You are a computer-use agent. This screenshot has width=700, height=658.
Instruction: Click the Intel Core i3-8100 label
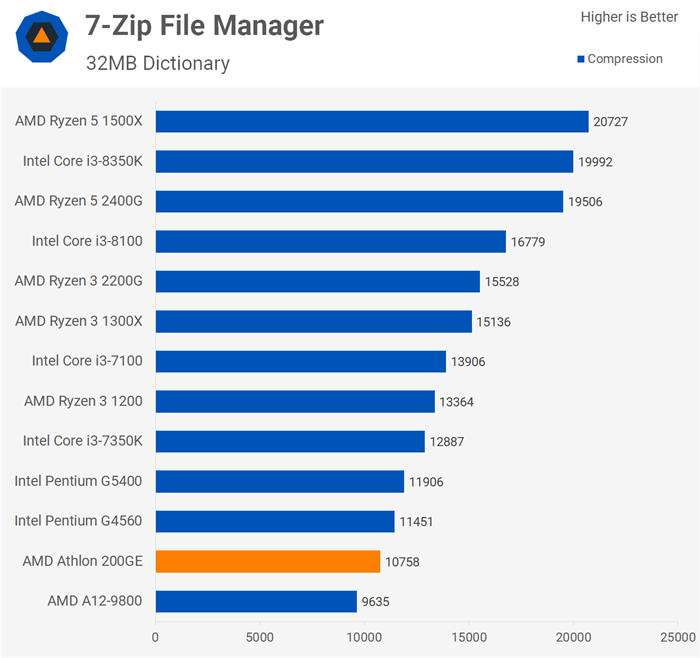pos(87,241)
